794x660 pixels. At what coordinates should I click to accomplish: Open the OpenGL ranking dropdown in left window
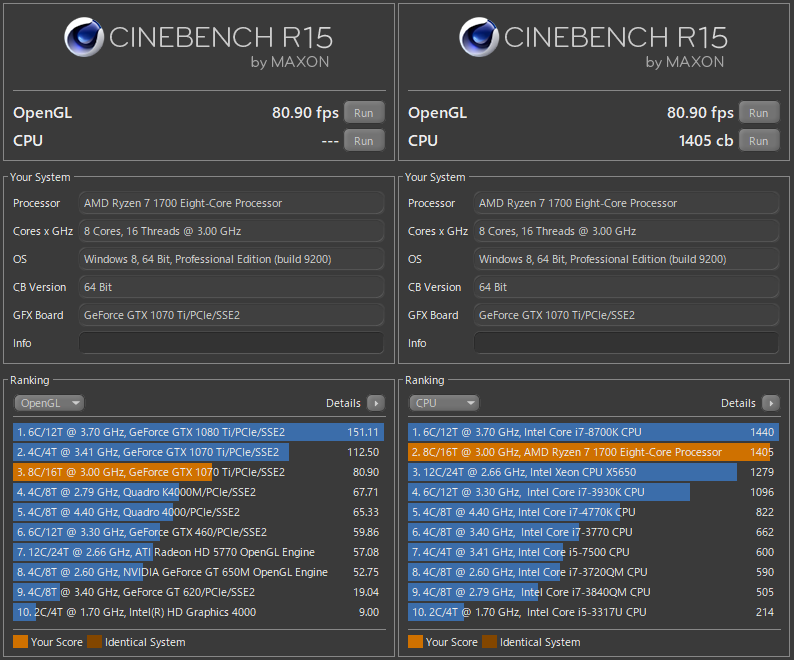coord(49,403)
